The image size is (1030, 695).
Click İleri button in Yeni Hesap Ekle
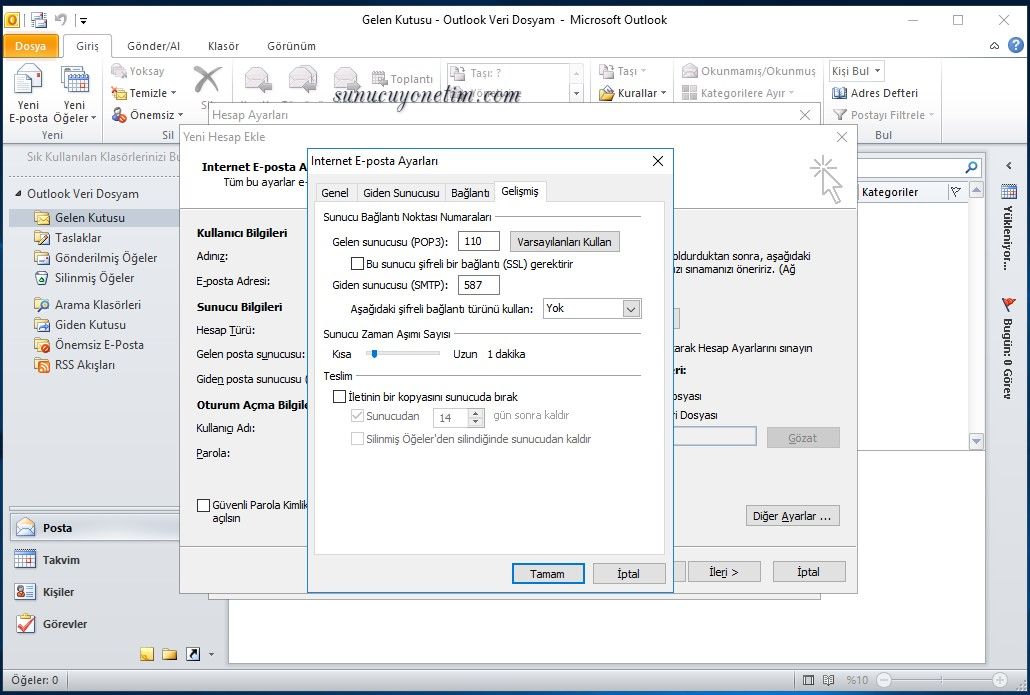pos(724,572)
